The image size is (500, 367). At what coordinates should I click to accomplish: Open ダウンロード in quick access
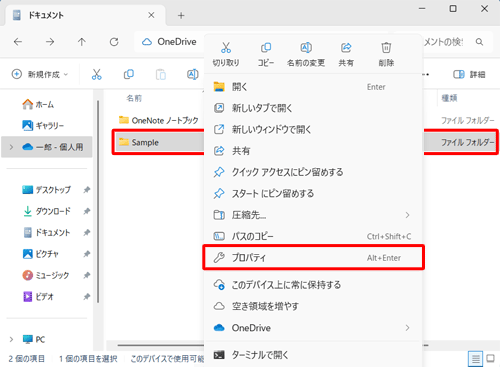46,211
